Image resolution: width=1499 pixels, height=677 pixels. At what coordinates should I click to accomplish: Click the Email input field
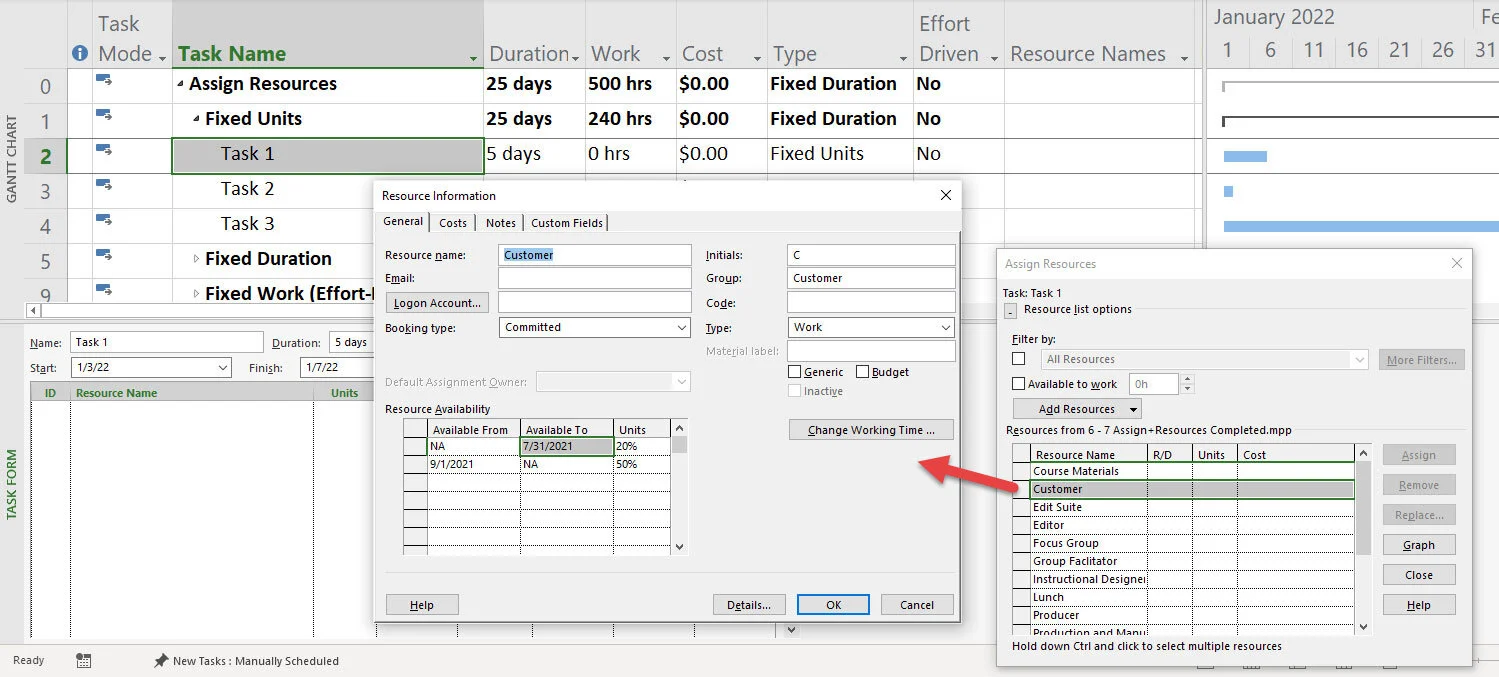[x=595, y=278]
